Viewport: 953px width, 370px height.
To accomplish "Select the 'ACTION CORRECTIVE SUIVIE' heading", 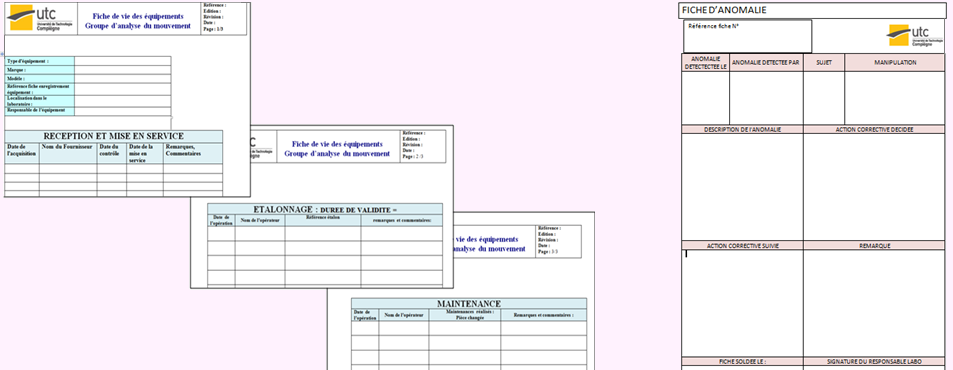I will coord(742,245).
